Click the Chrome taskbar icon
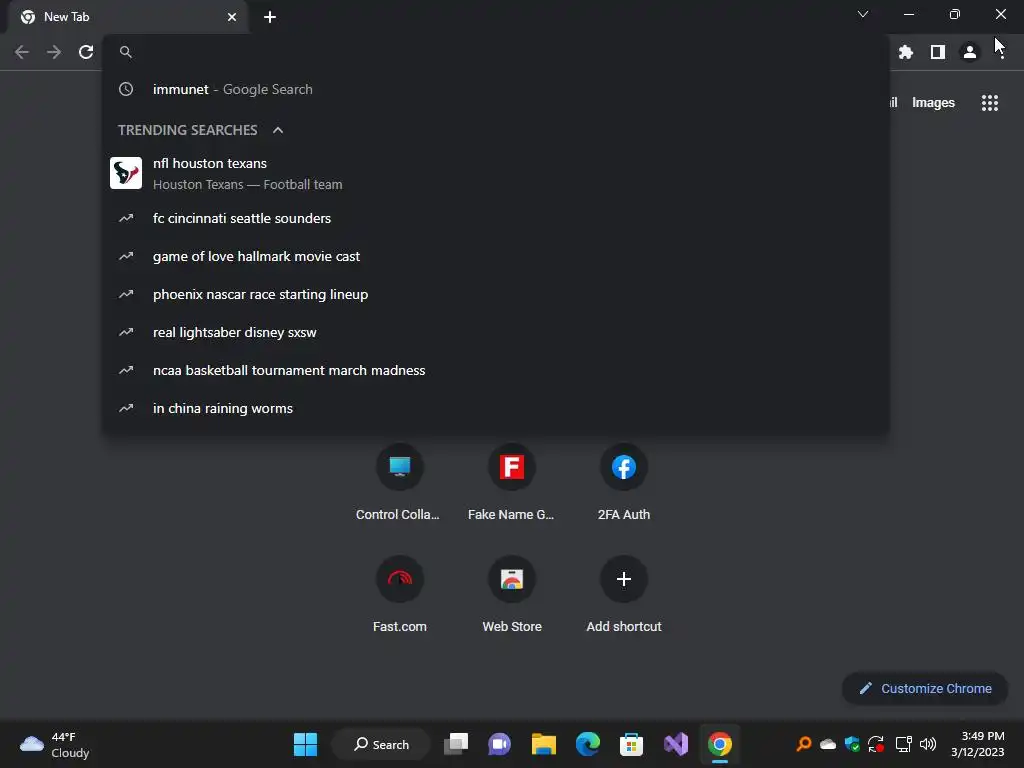Image resolution: width=1024 pixels, height=768 pixels. click(719, 744)
